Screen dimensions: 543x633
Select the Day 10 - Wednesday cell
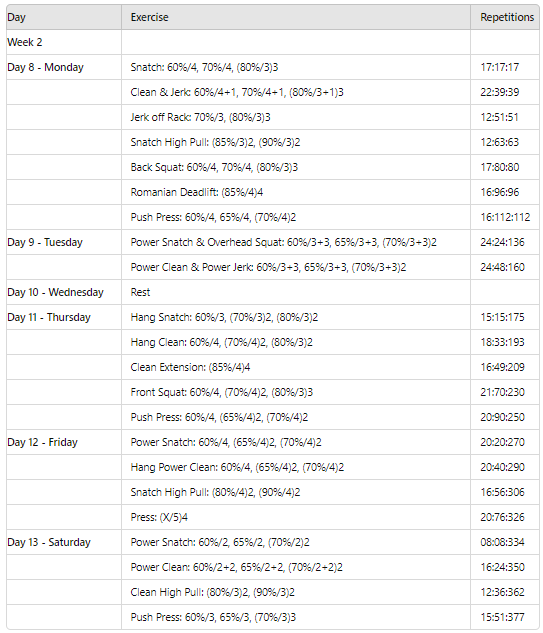(64, 292)
